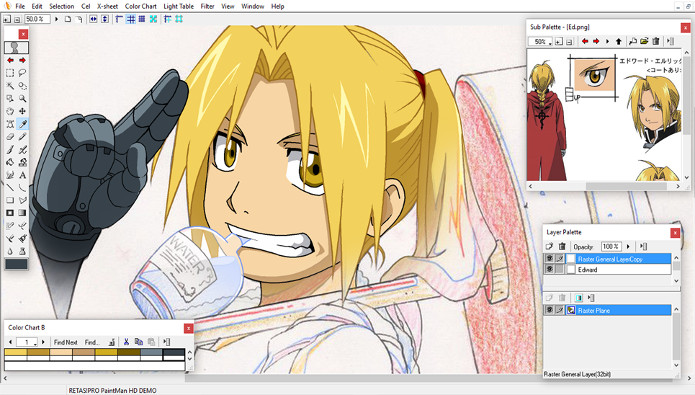Toggle vertical flip view in top toolbar
This screenshot has width=695, height=395.
pyautogui.click(x=105, y=19)
